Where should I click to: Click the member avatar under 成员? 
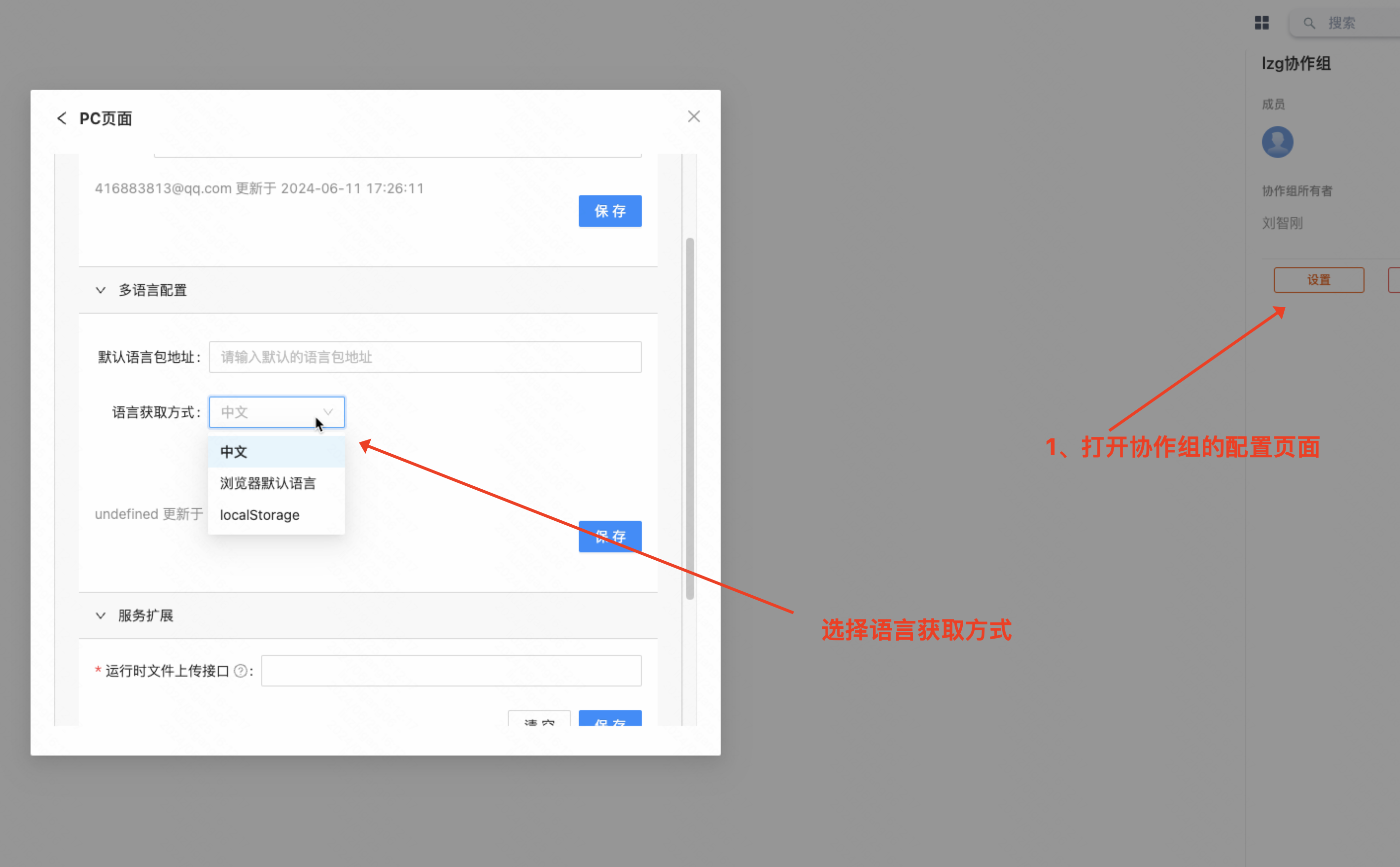(x=1277, y=142)
